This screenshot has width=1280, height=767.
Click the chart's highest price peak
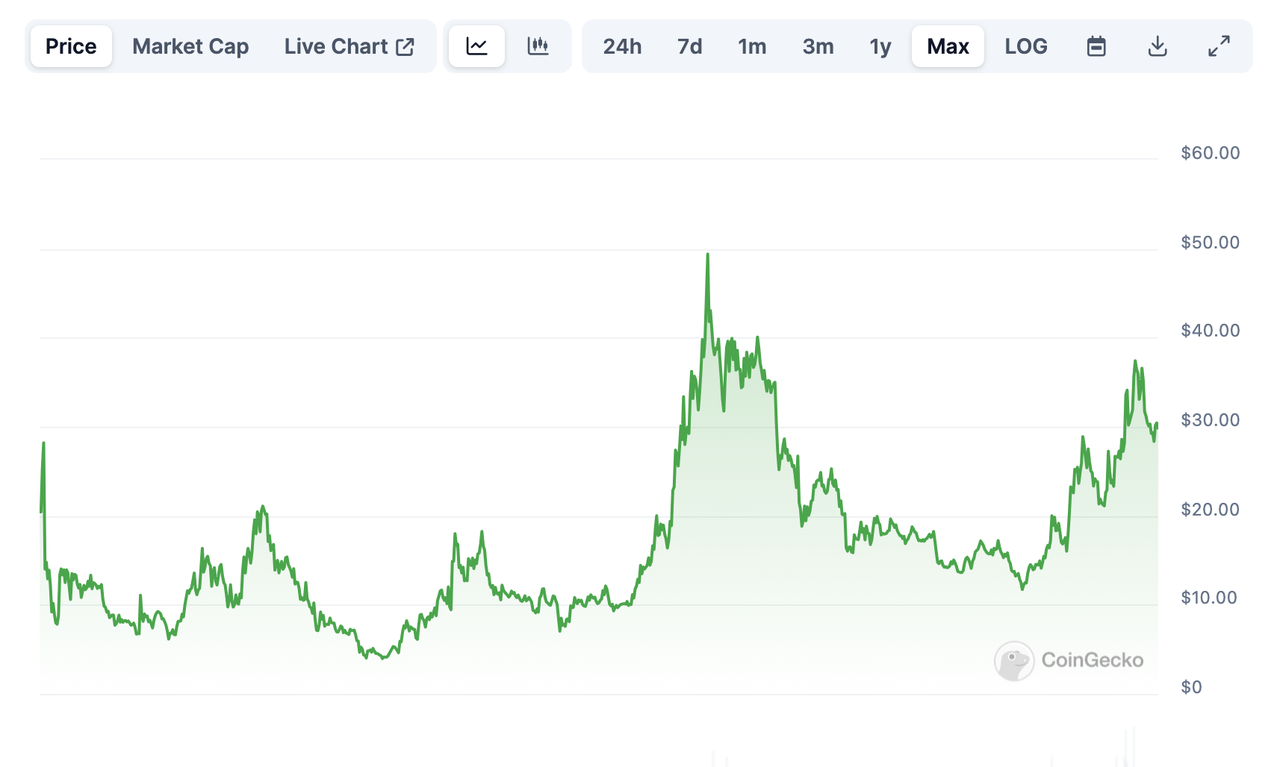click(708, 253)
